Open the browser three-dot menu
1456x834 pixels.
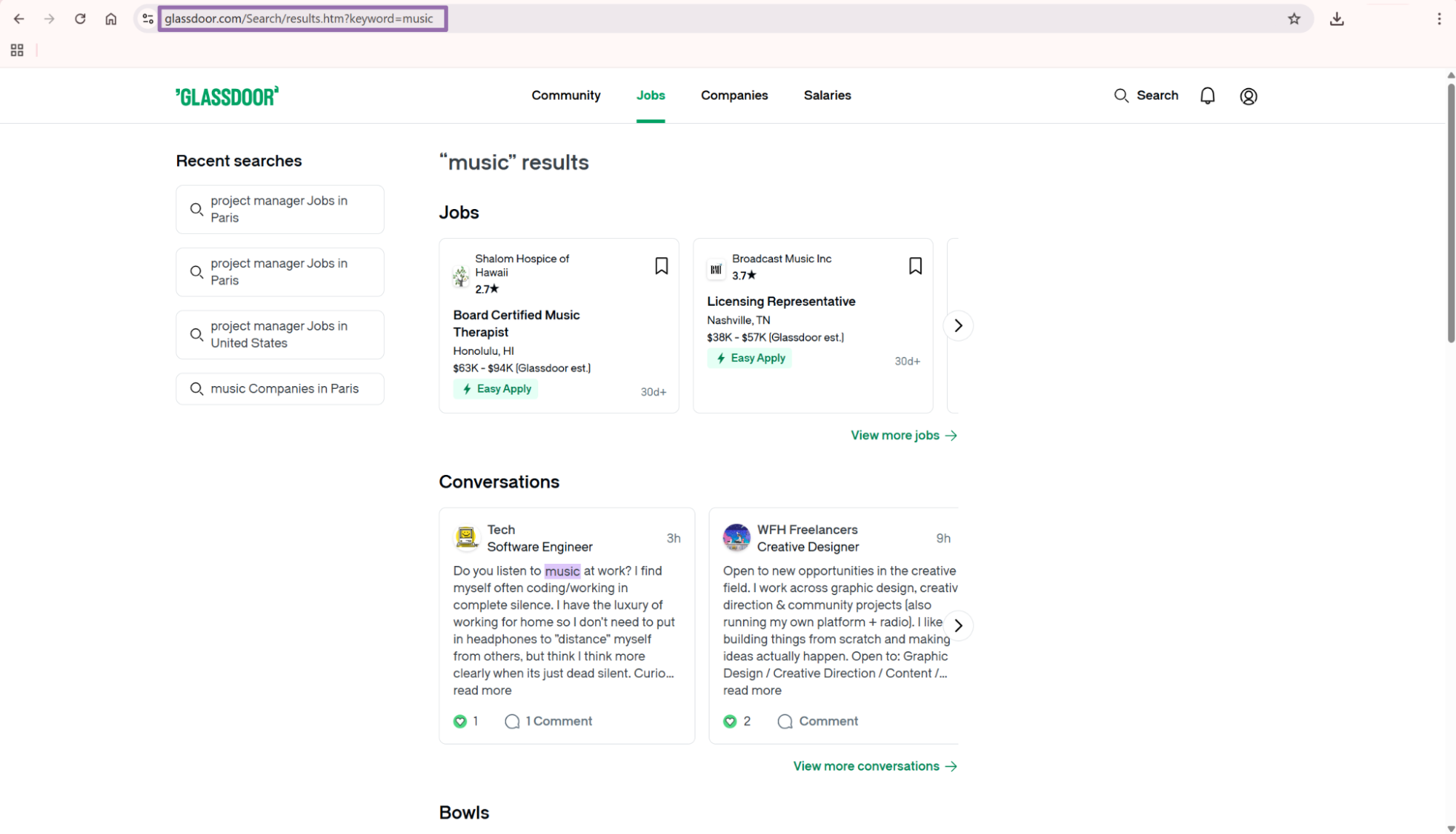[1439, 19]
